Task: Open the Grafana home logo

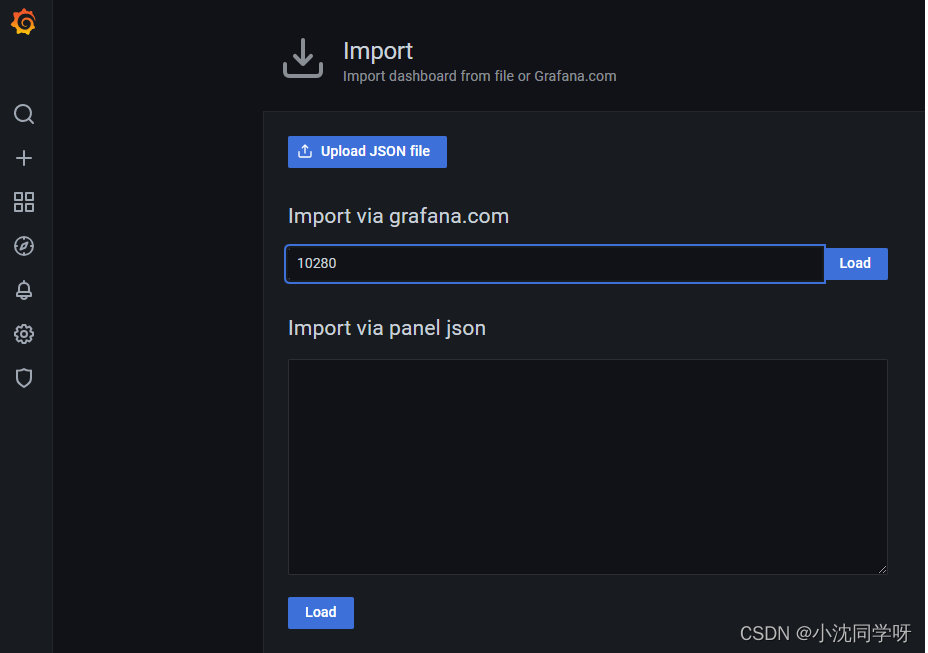Action: [24, 22]
